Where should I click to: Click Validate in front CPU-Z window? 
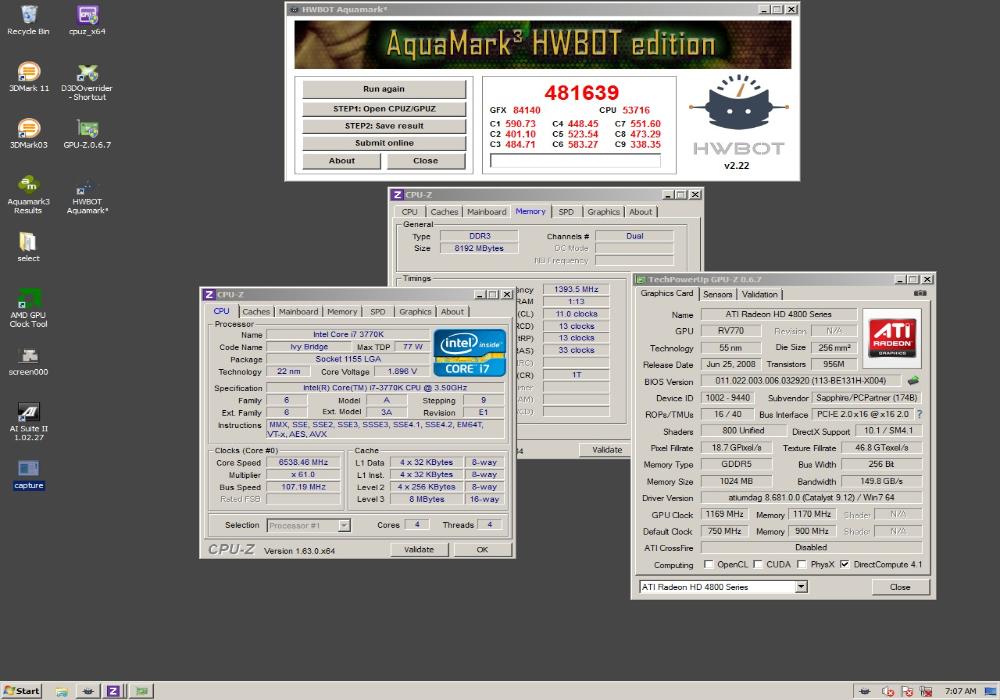click(419, 550)
